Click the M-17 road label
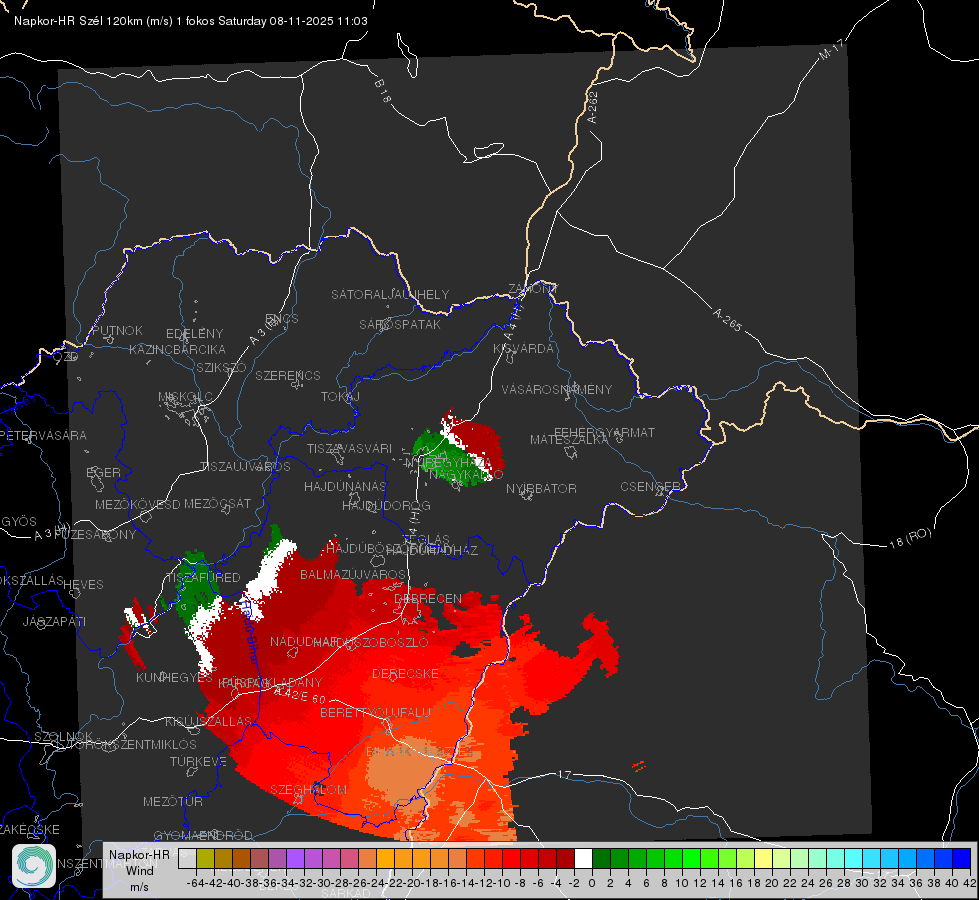 tap(832, 49)
